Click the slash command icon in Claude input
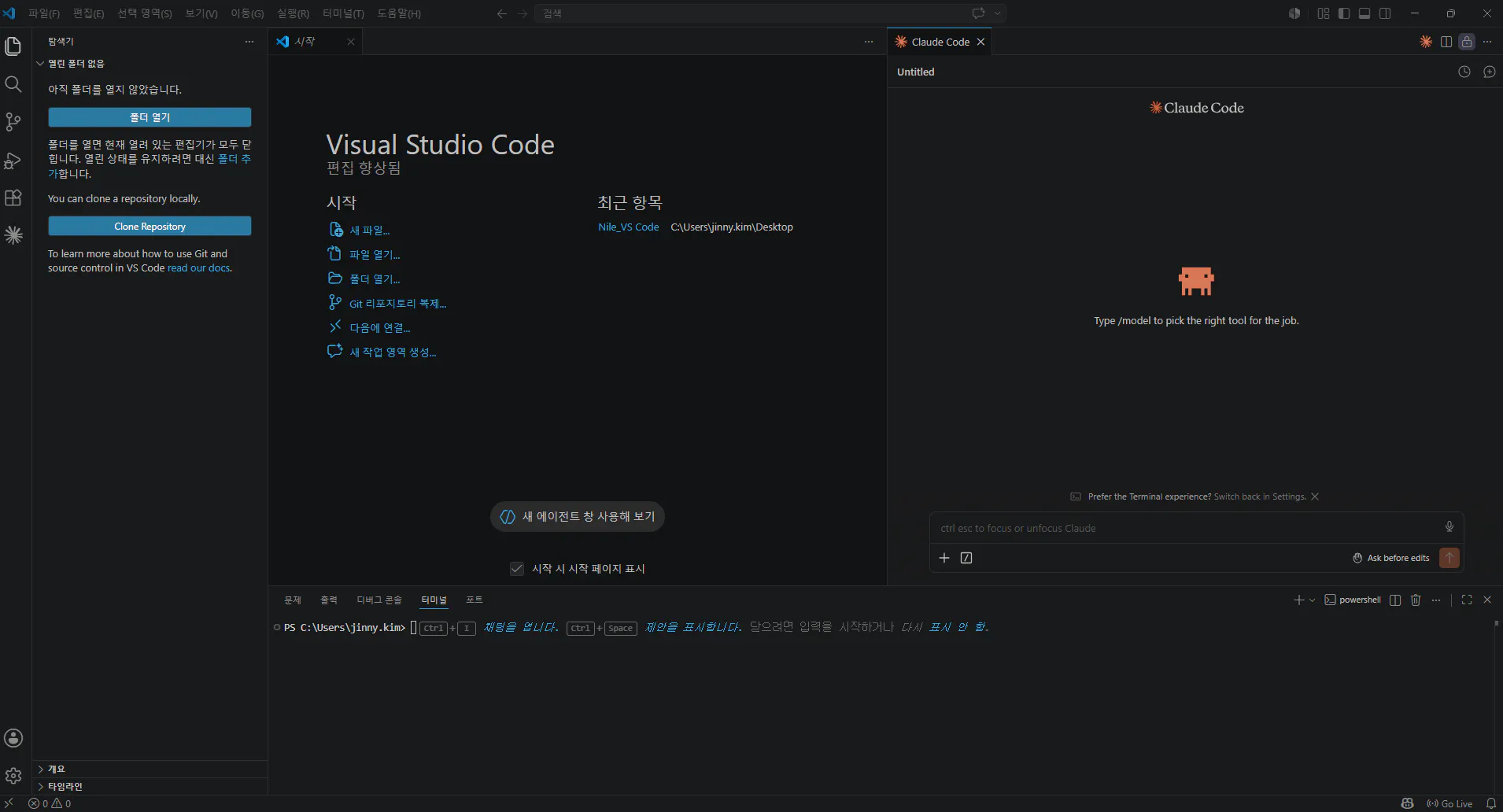 [x=966, y=558]
